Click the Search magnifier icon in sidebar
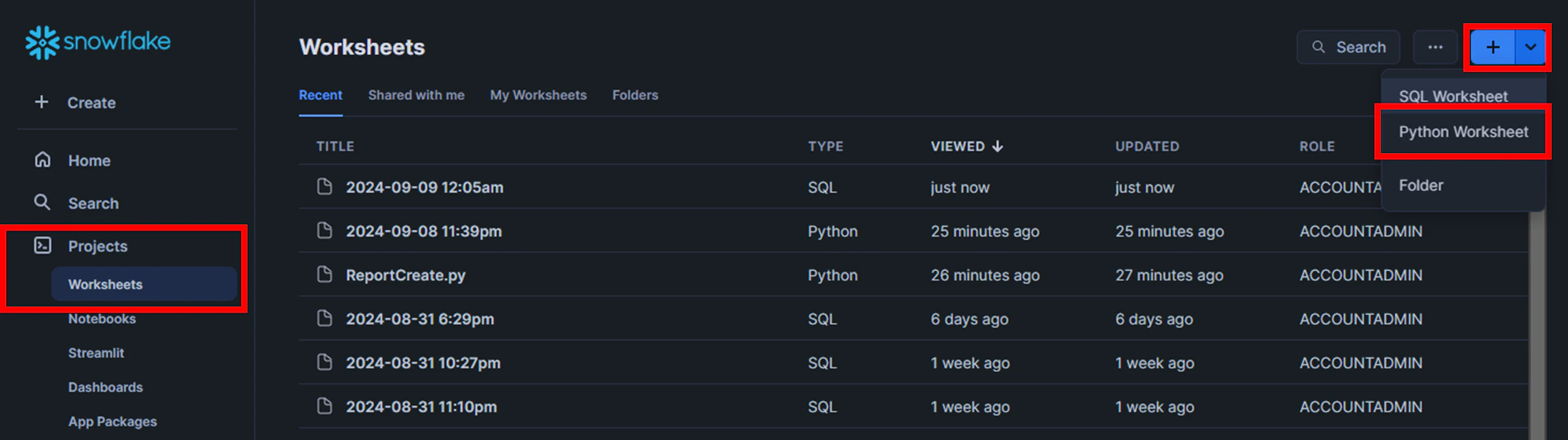The image size is (1568, 440). (x=42, y=203)
